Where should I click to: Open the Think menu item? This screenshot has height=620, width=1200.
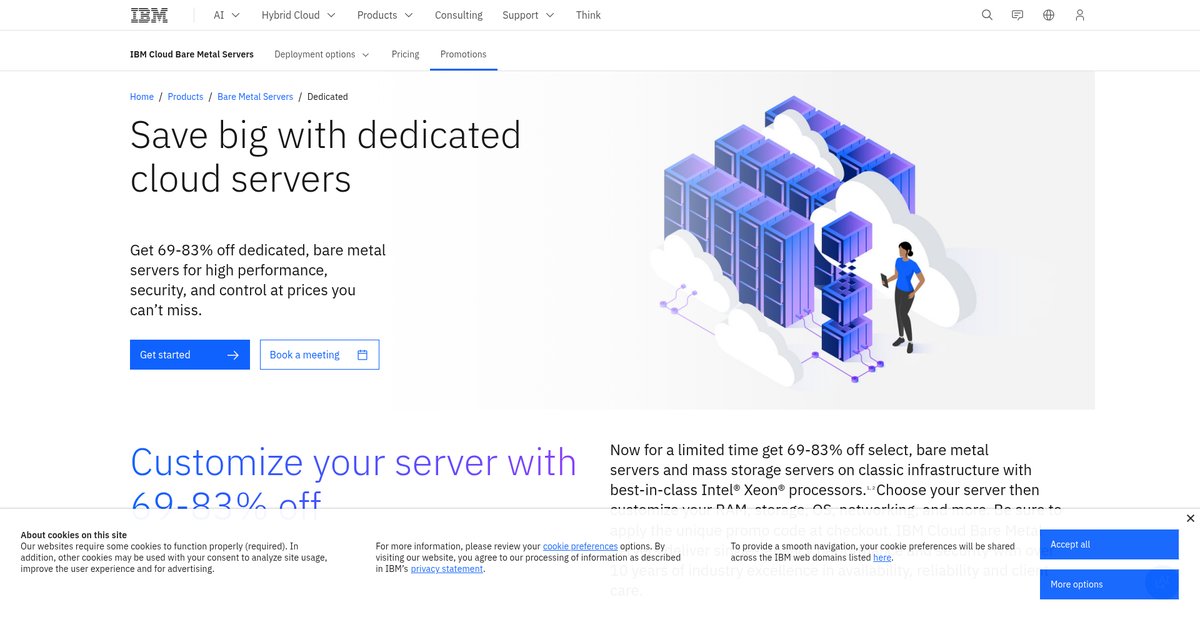pyautogui.click(x=588, y=15)
